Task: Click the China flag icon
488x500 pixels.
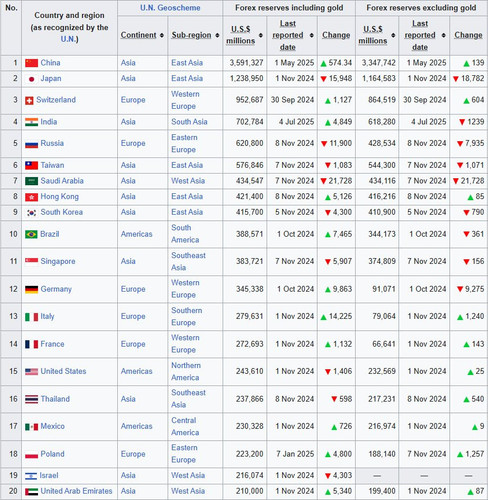Action: point(31,63)
